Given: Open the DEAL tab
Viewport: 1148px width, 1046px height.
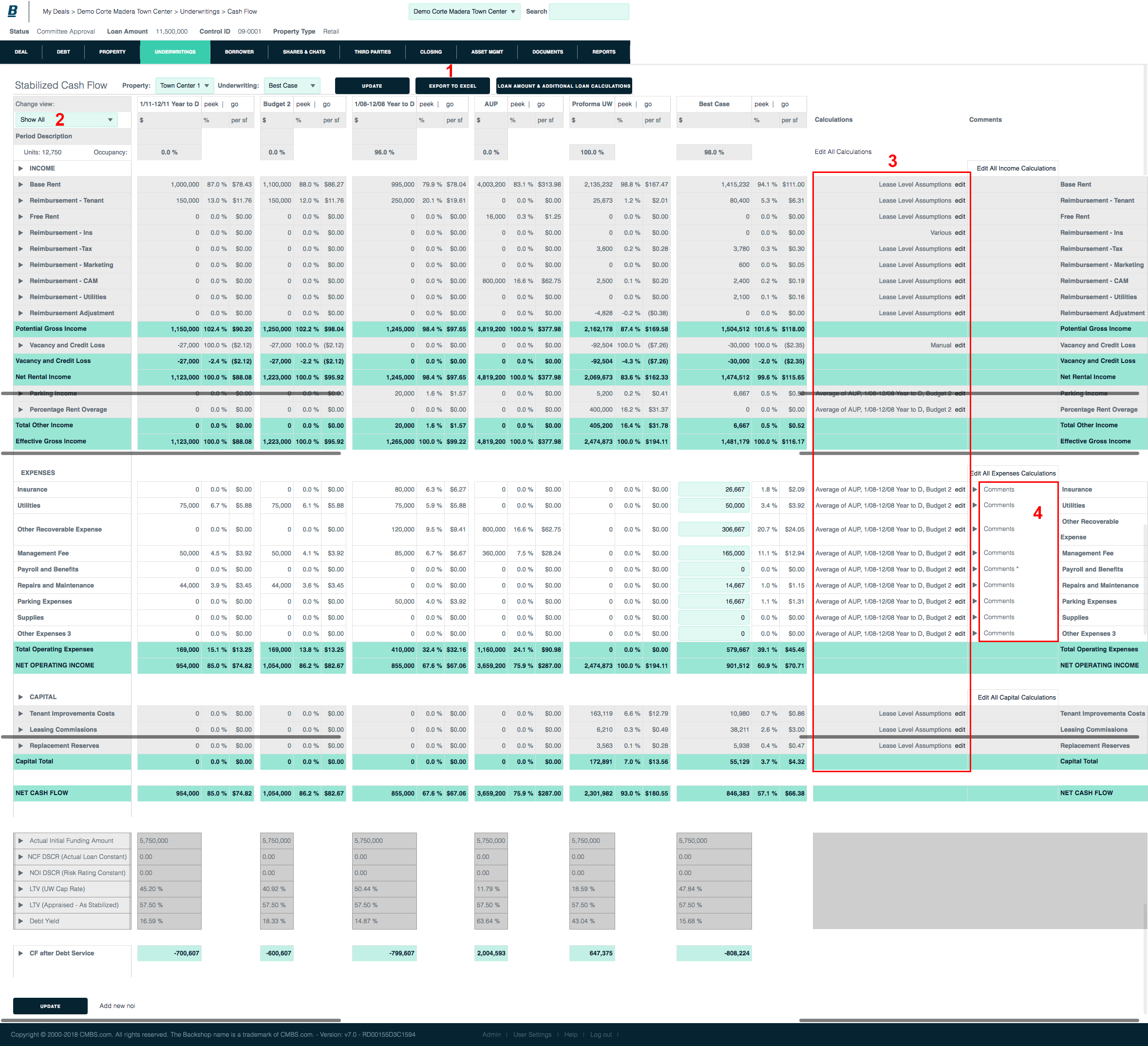Looking at the screenshot, I should click(x=21, y=52).
